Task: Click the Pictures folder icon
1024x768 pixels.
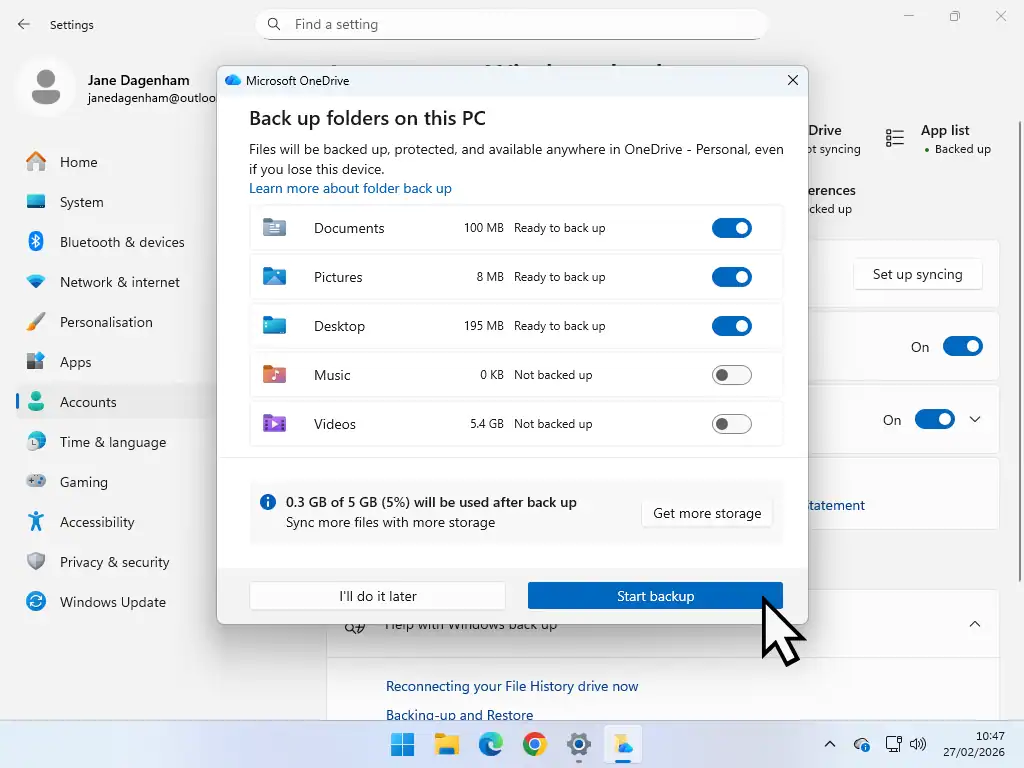Action: click(274, 276)
